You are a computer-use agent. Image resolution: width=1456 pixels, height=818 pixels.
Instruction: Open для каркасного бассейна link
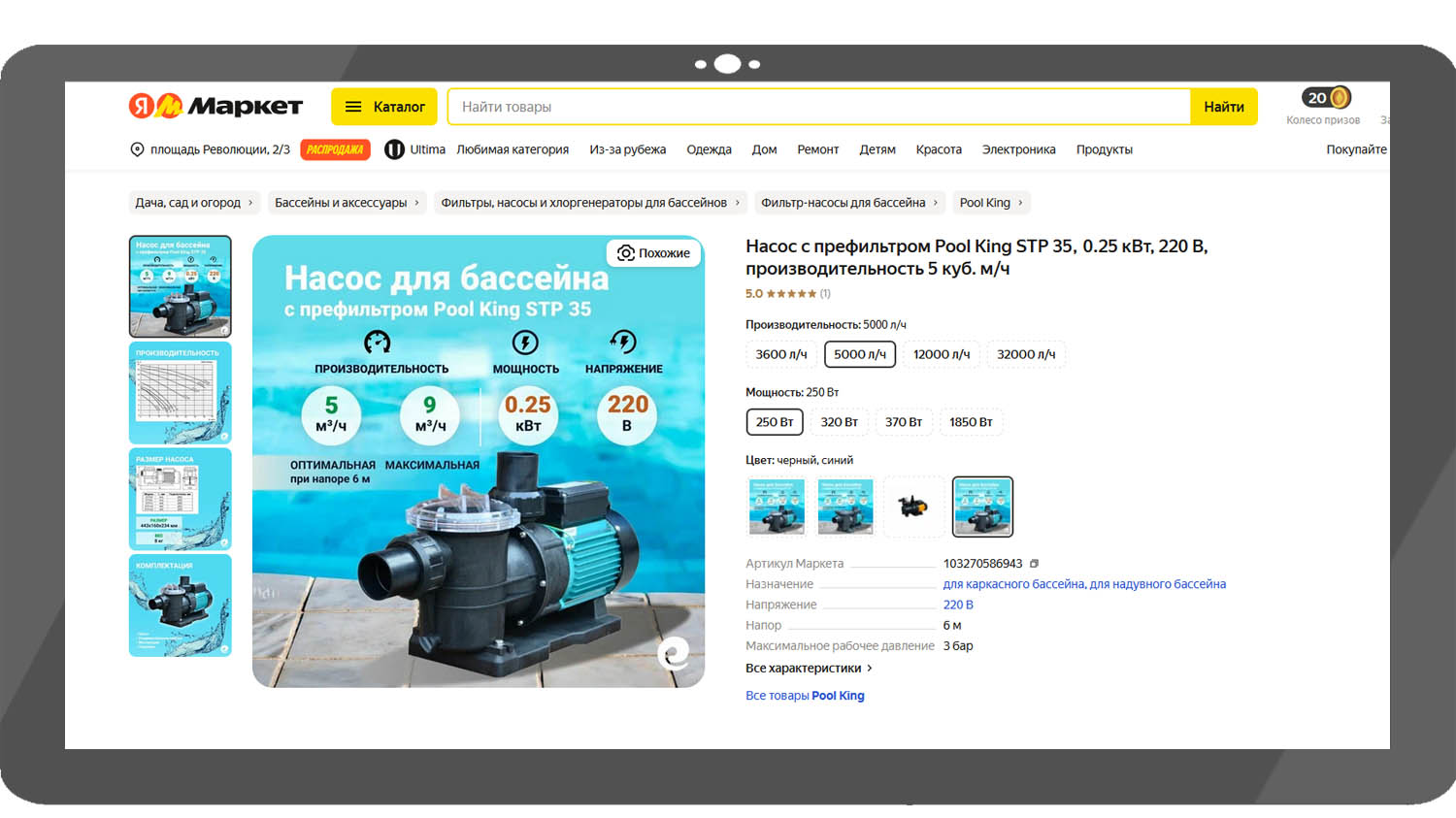pyautogui.click(x=1014, y=584)
